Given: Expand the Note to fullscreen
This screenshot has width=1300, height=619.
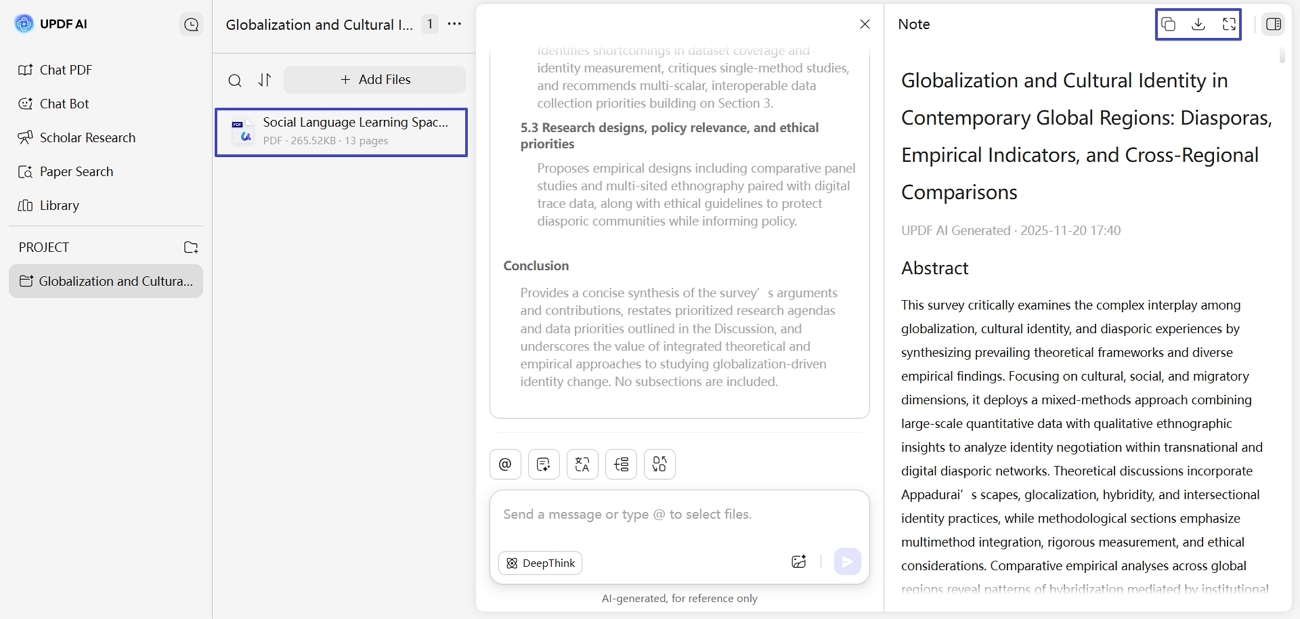Looking at the screenshot, I should coord(1226,23).
